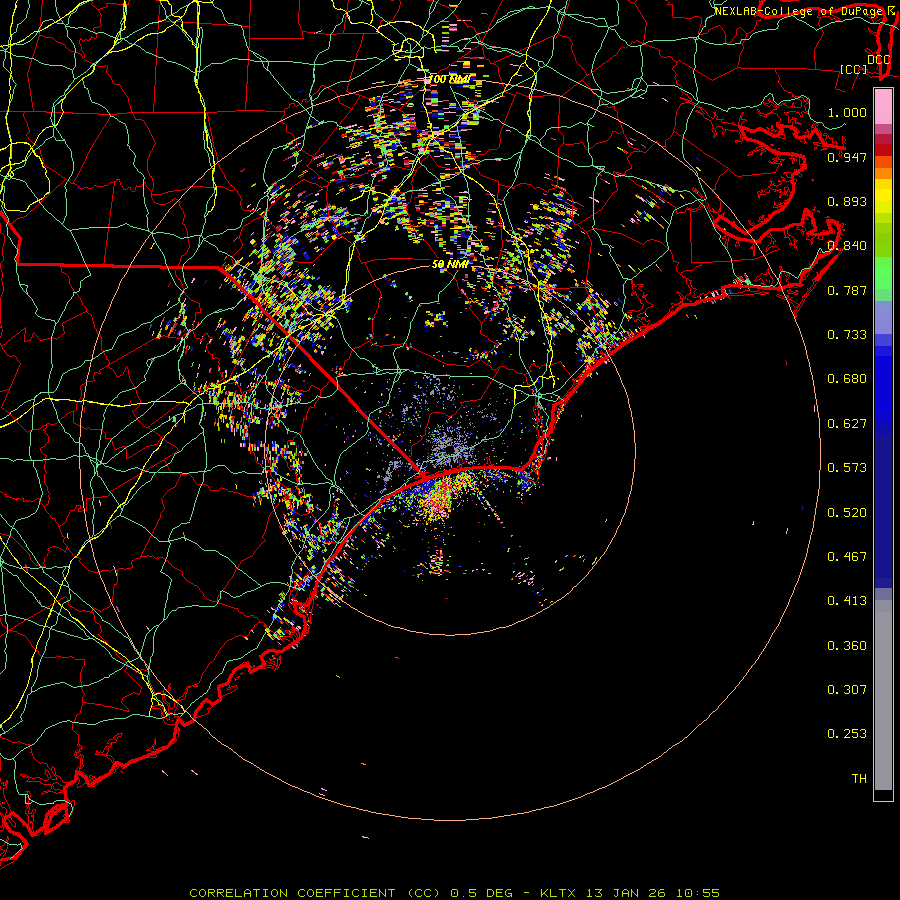Click the 0.840 color scale label

point(847,246)
